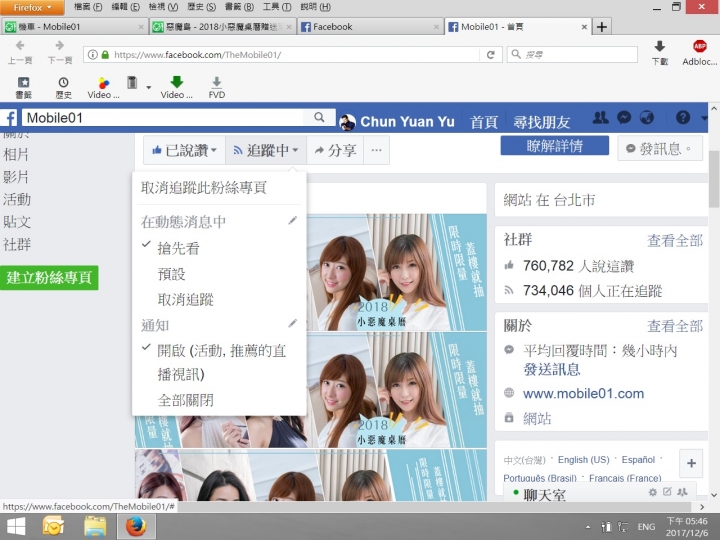This screenshot has width=720, height=540.
Task: Click the site info icon in address bar
Action: (x=93, y=55)
